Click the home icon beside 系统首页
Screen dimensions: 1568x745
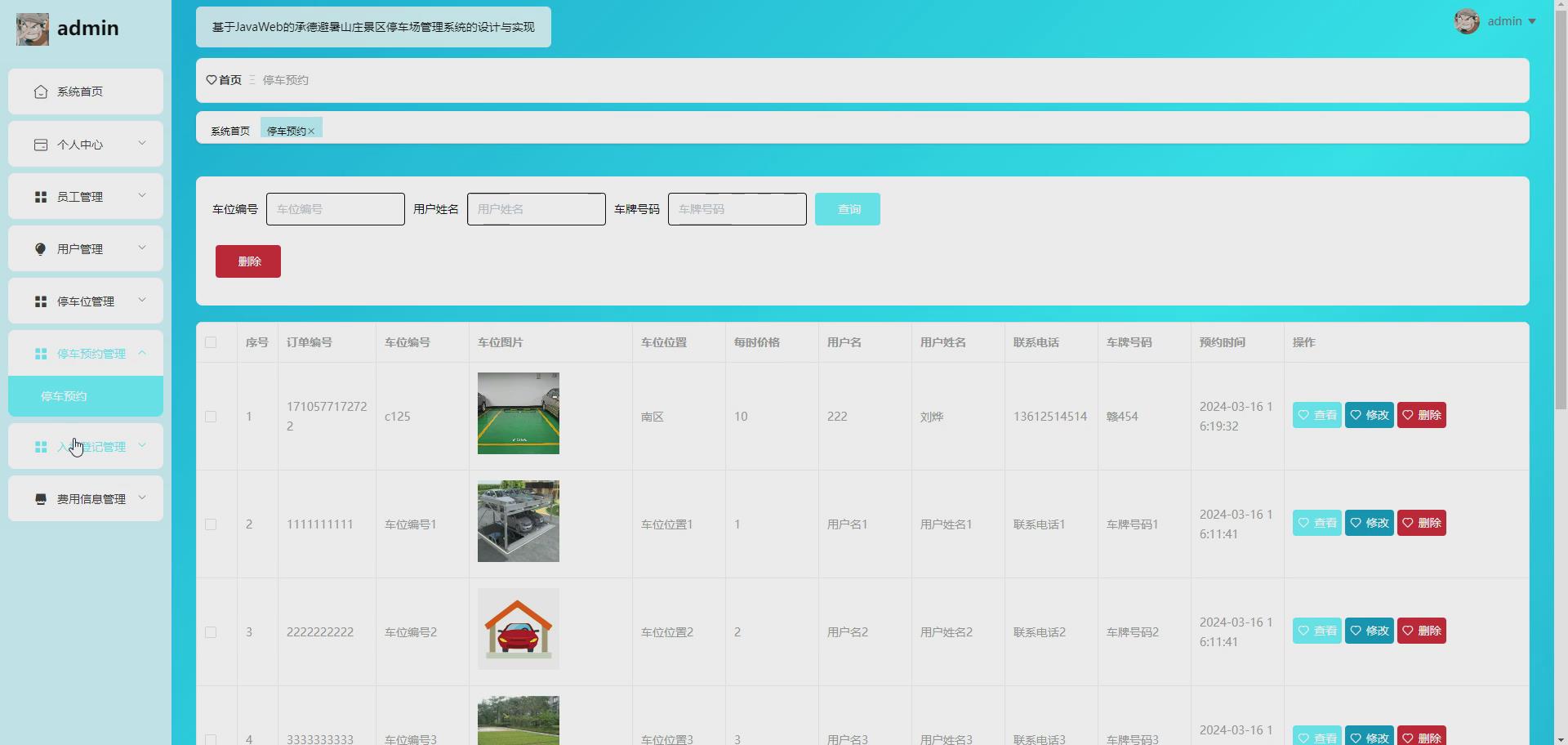(x=41, y=91)
